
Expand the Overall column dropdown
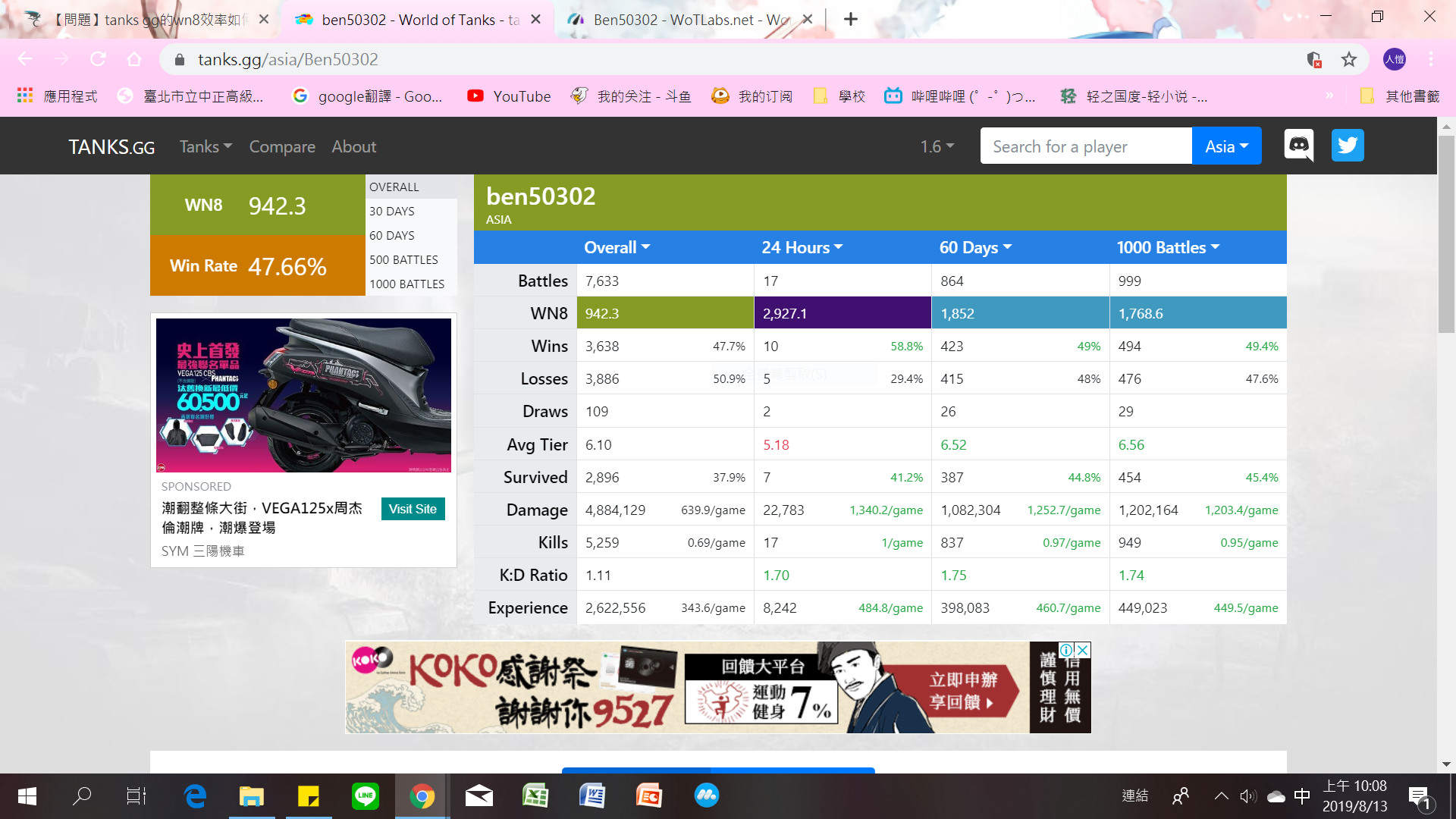tap(617, 247)
